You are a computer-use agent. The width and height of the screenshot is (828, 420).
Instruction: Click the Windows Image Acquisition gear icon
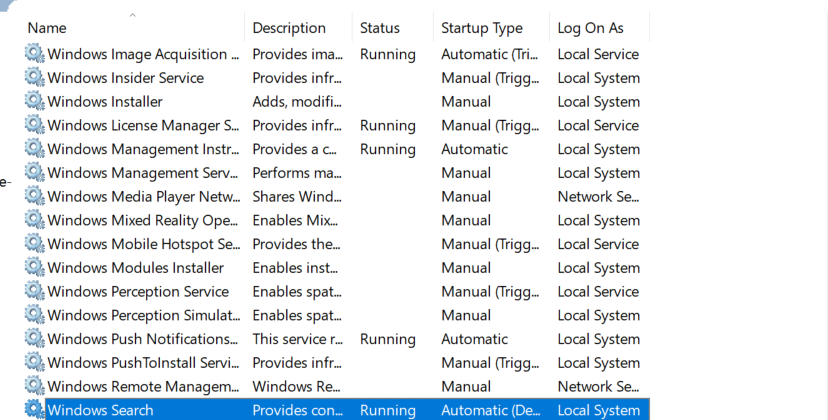[35, 54]
